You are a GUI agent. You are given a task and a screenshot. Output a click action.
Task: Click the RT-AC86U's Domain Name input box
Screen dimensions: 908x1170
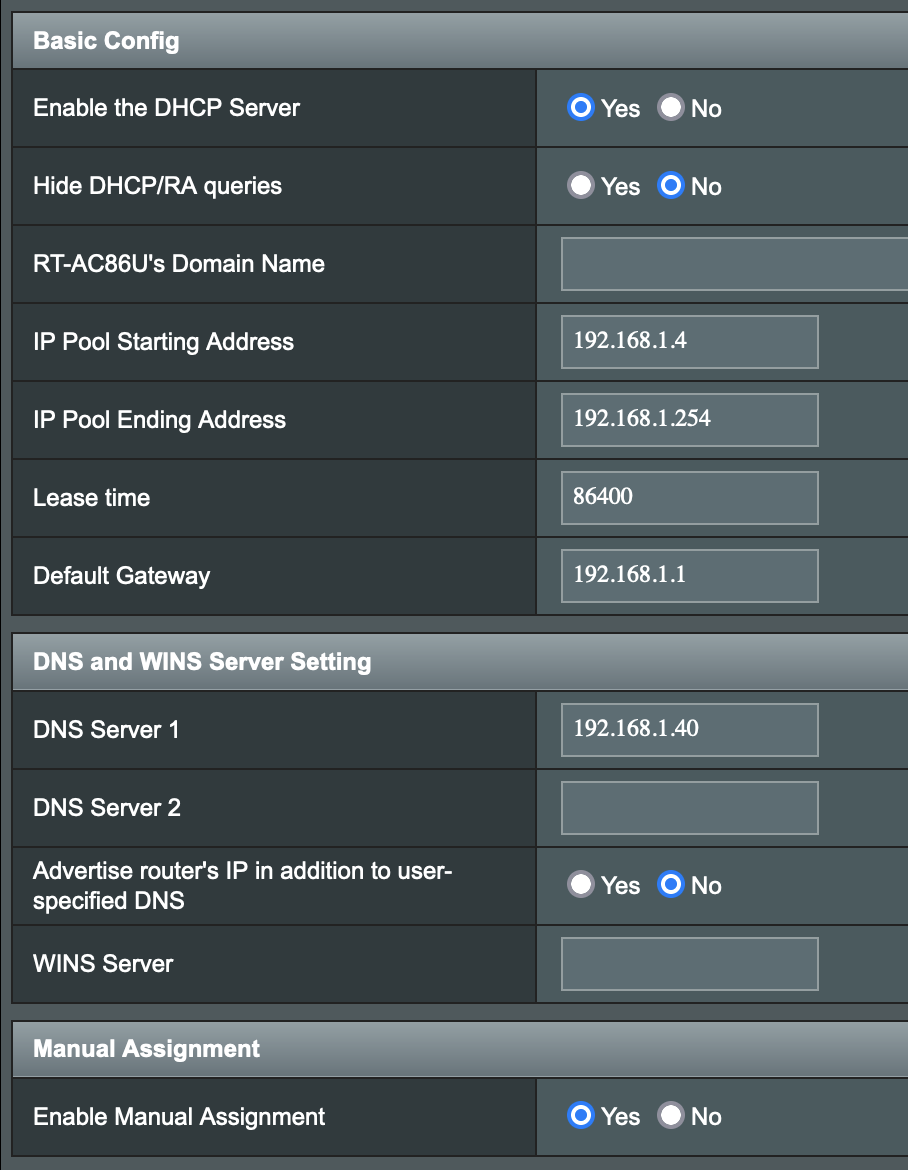pos(733,264)
